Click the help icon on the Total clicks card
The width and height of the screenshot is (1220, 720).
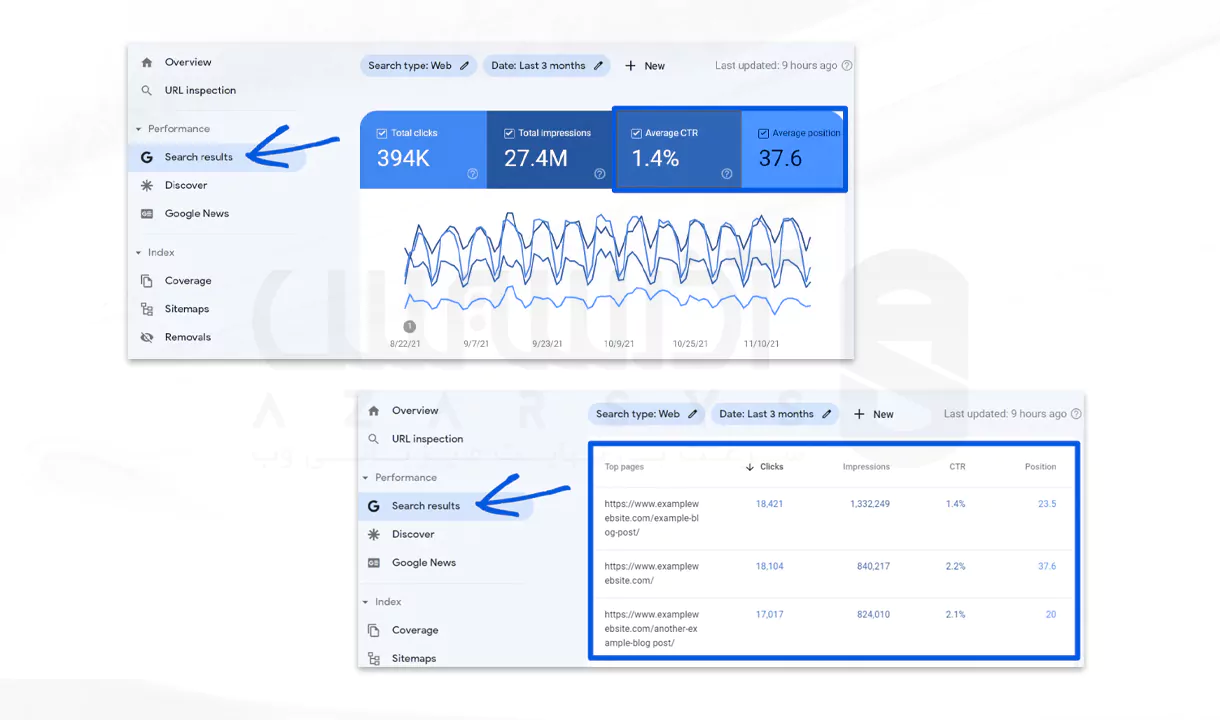pos(473,174)
